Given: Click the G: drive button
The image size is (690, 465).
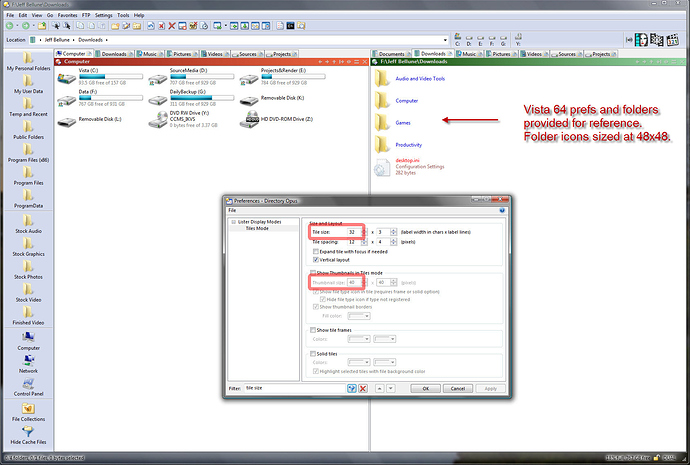Looking at the screenshot, I should click(503, 40).
